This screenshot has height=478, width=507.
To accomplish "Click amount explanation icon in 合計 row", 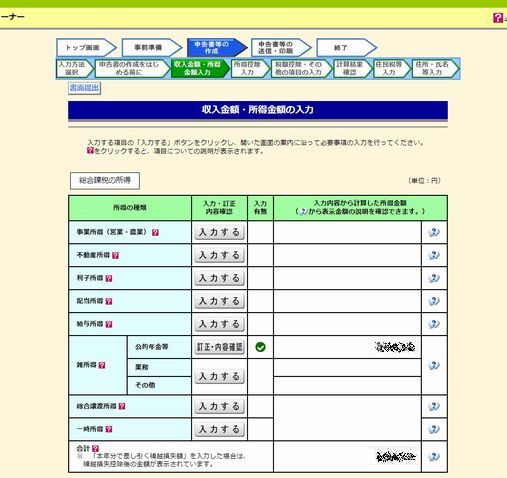I will [434, 457].
